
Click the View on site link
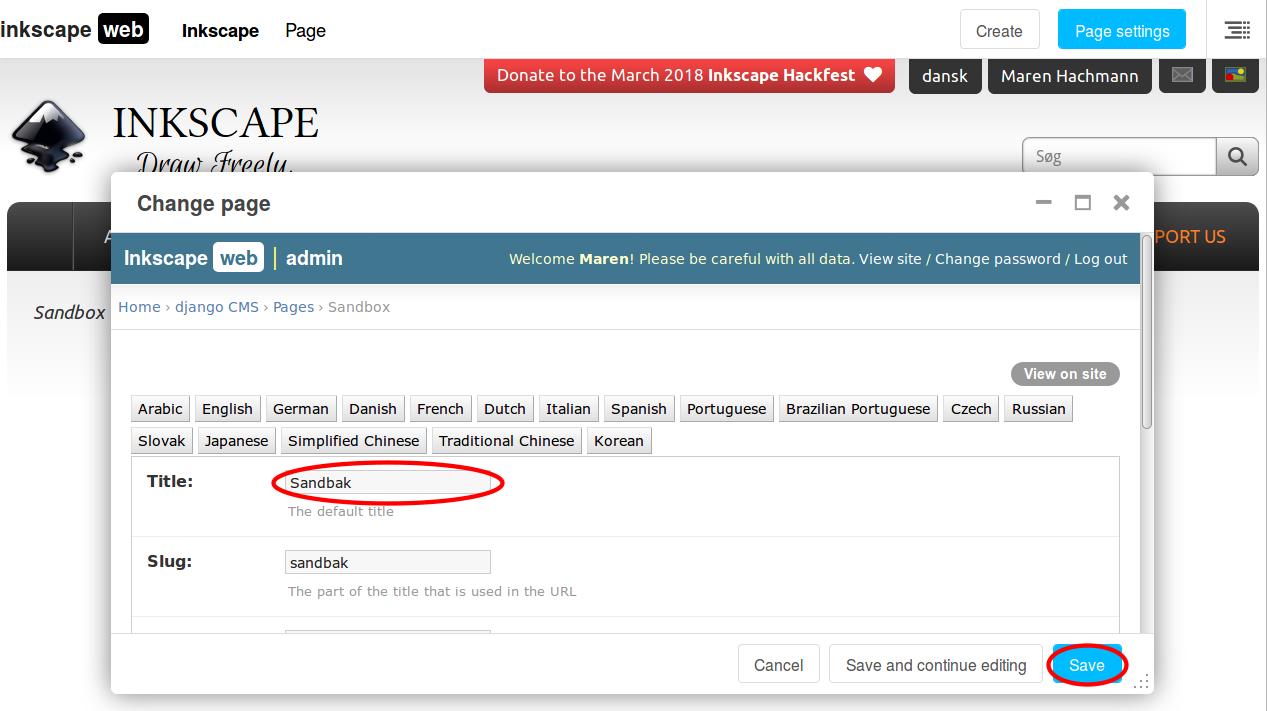(1065, 374)
